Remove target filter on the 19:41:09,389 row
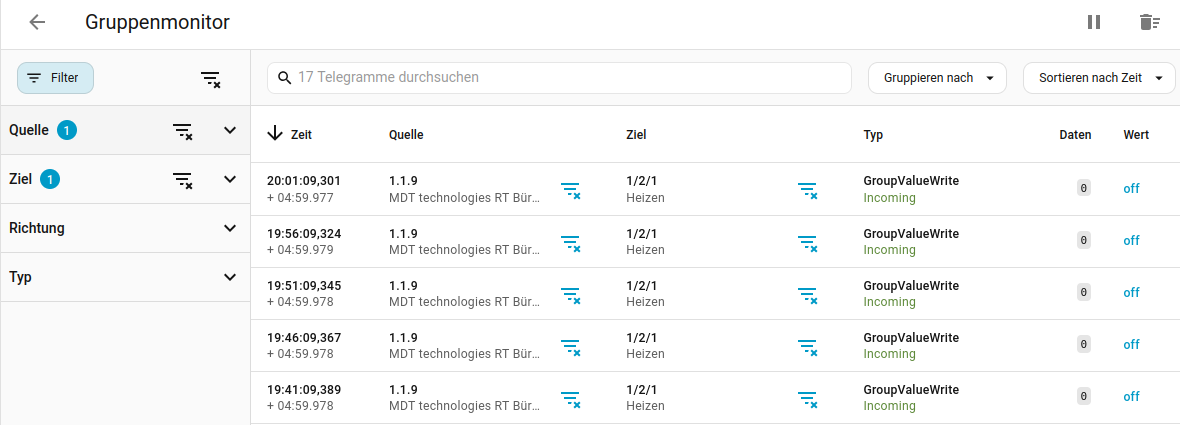 coord(807,397)
